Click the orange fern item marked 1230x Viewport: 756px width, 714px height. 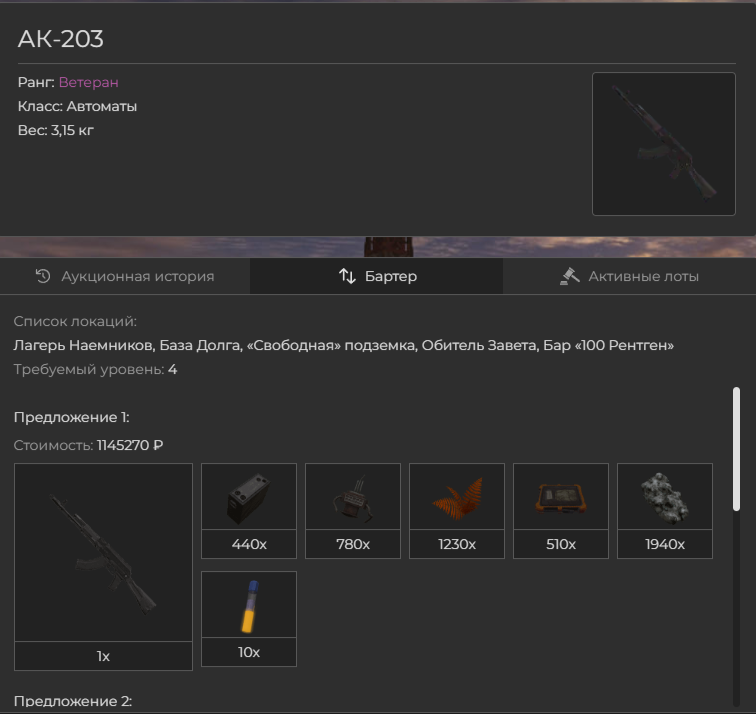pos(457,511)
